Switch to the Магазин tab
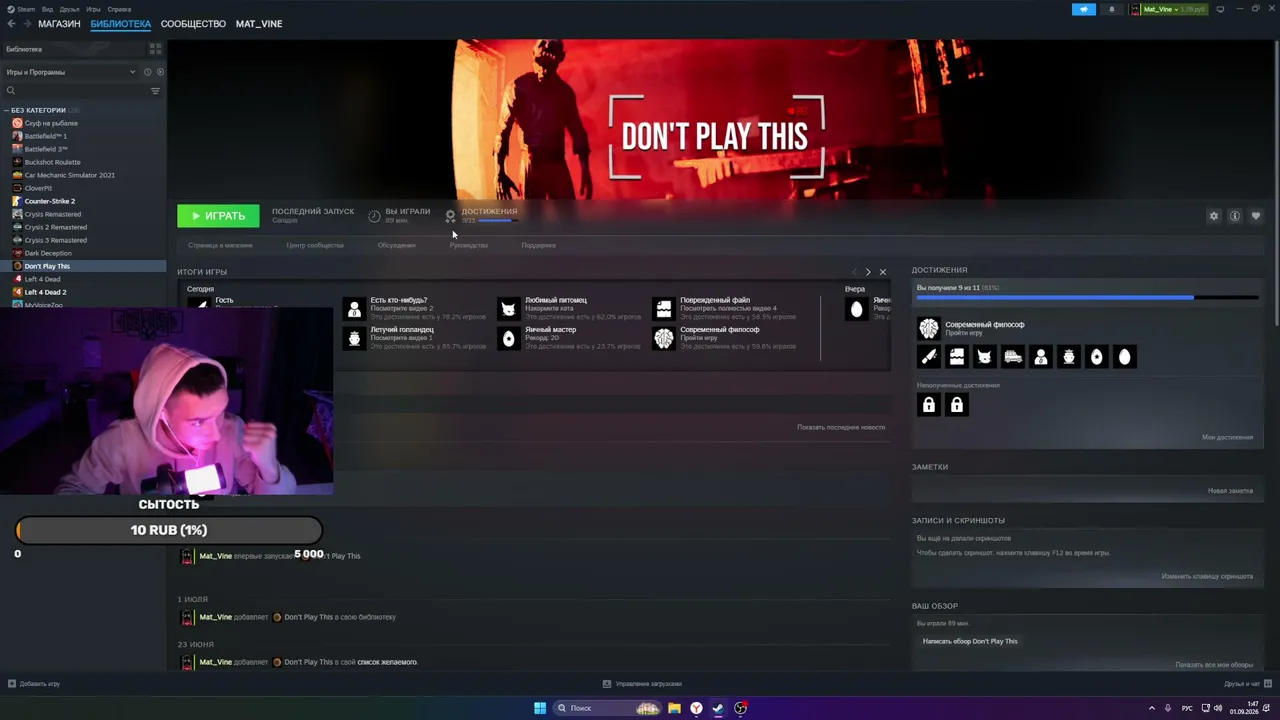Screen dimensions: 1280x720 pos(59,24)
